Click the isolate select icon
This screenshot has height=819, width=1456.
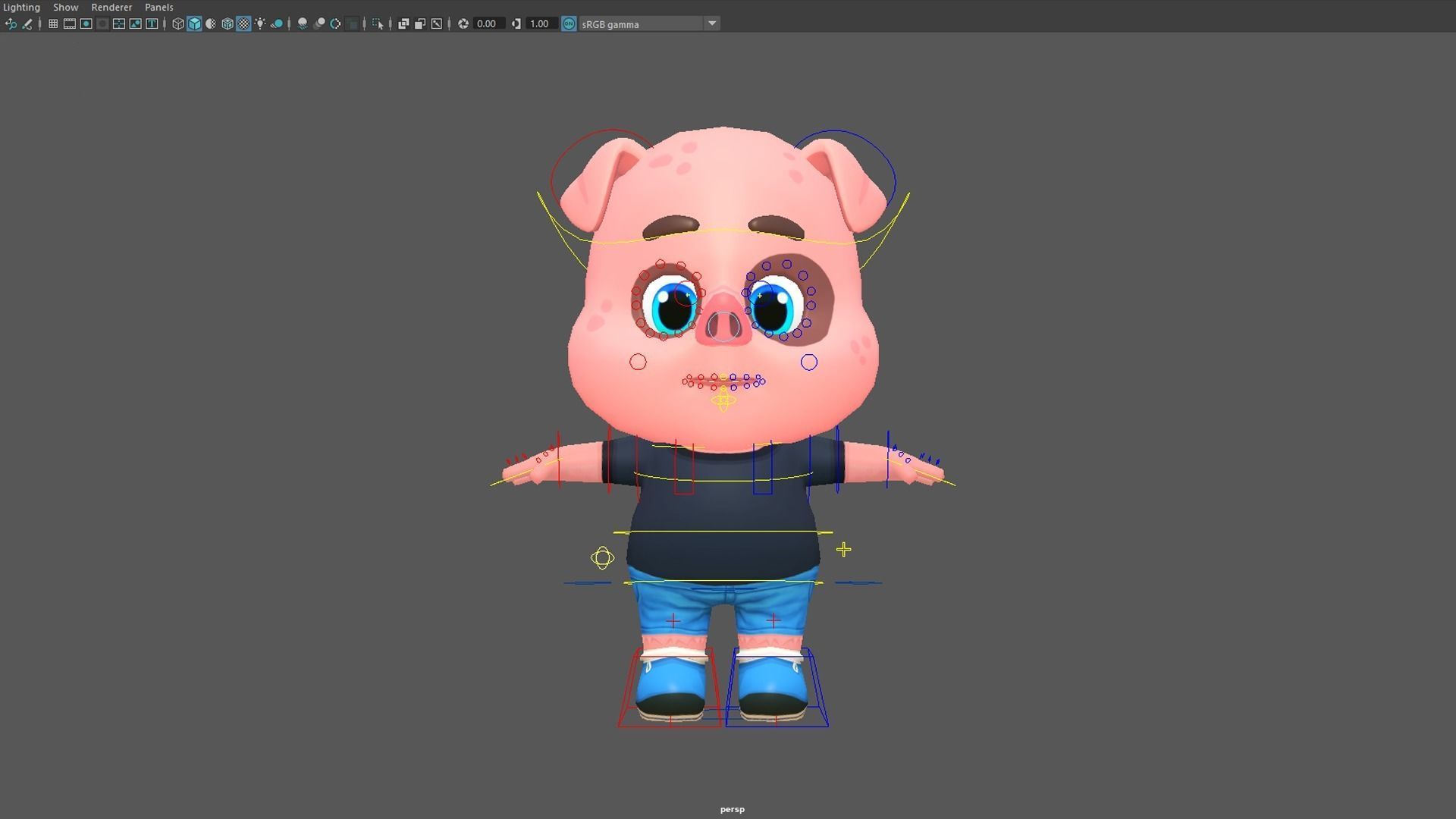pyautogui.click(x=378, y=24)
